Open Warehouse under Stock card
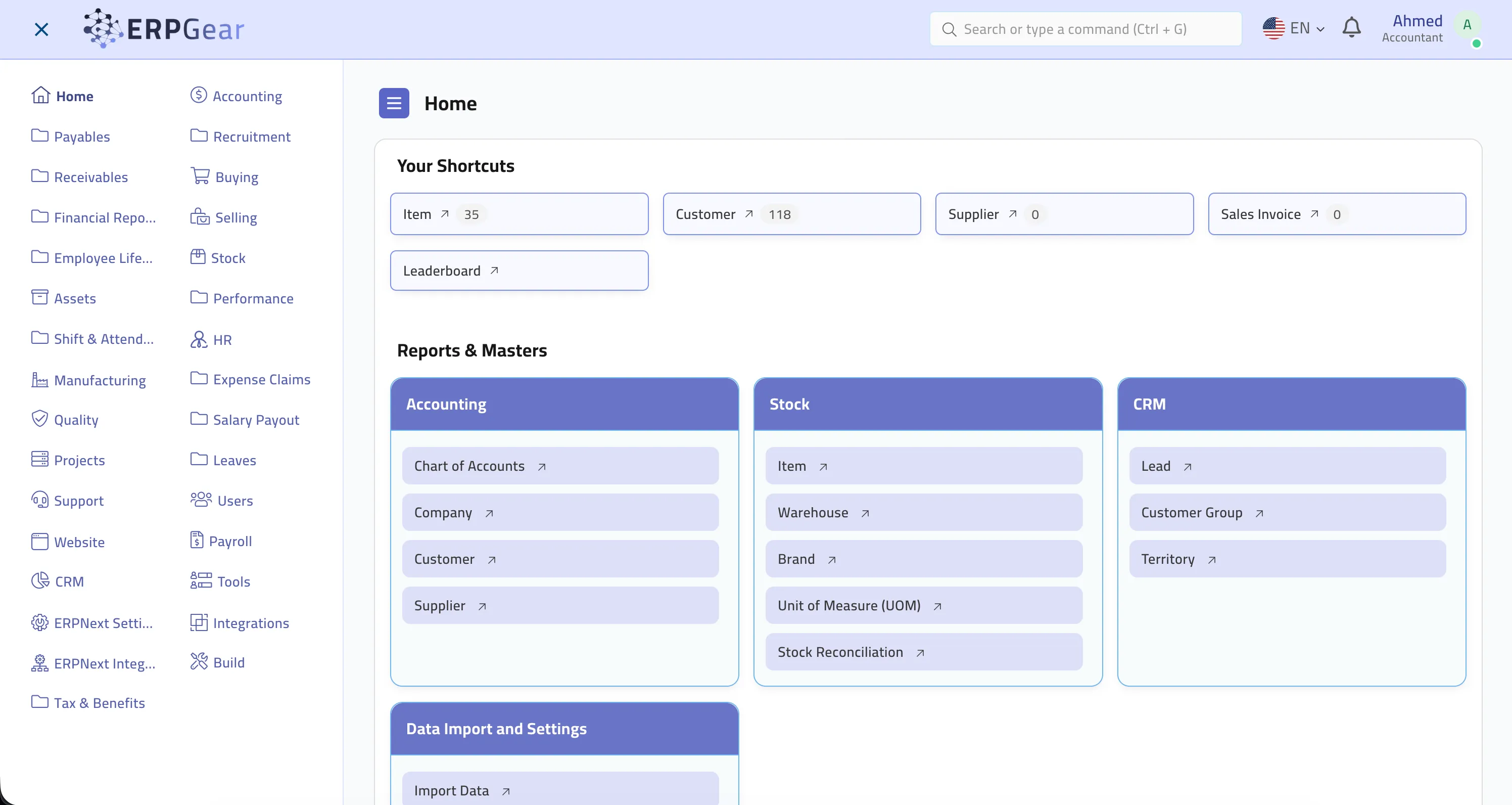This screenshot has width=1512, height=805. pyautogui.click(x=924, y=513)
